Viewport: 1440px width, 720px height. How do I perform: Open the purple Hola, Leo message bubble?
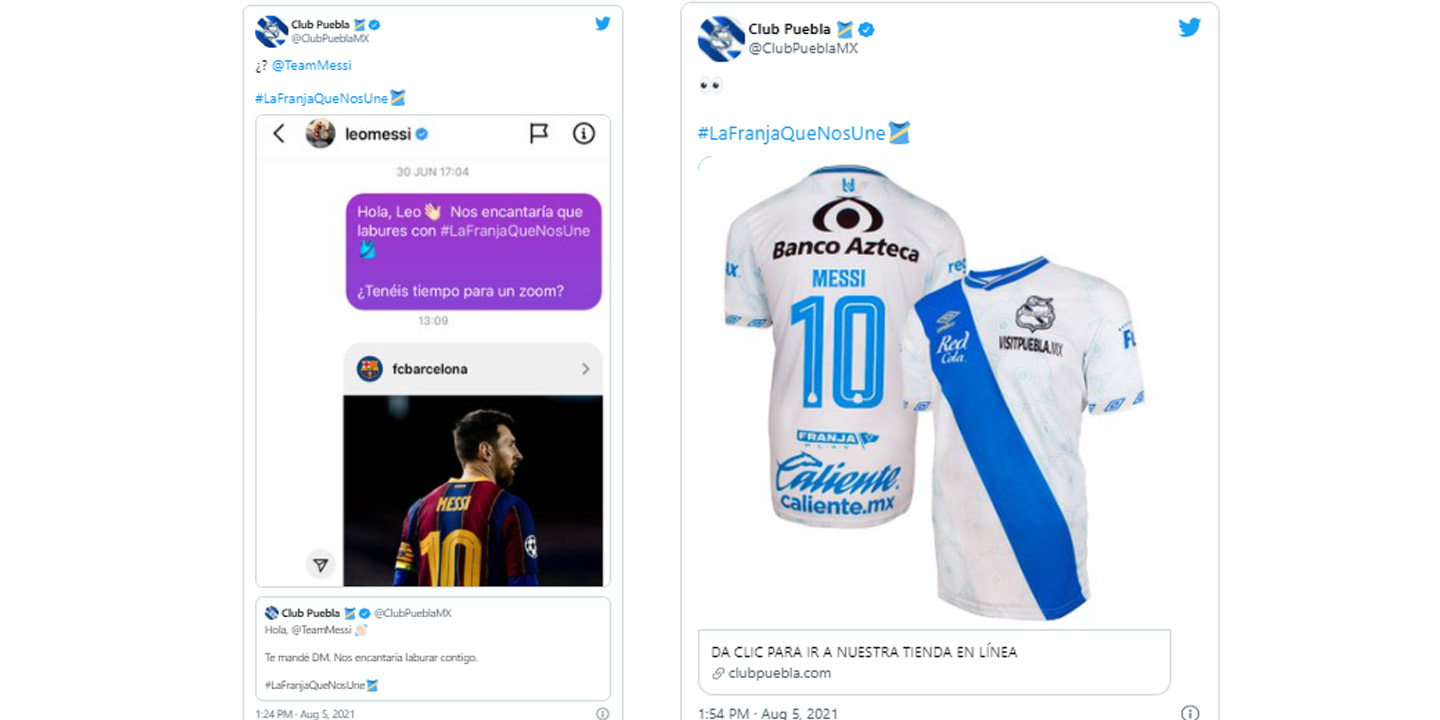tap(474, 251)
